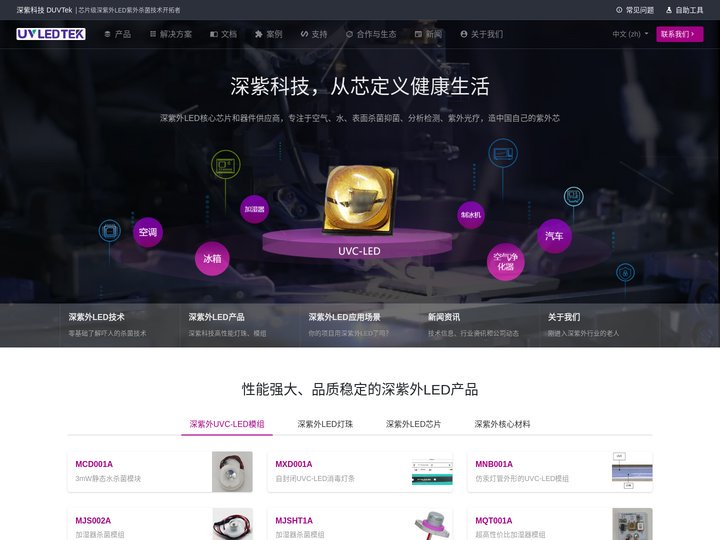Click the 仿汞灯管外形的UVC-LED模组 description
This screenshot has width=720, height=540.
[522, 478]
